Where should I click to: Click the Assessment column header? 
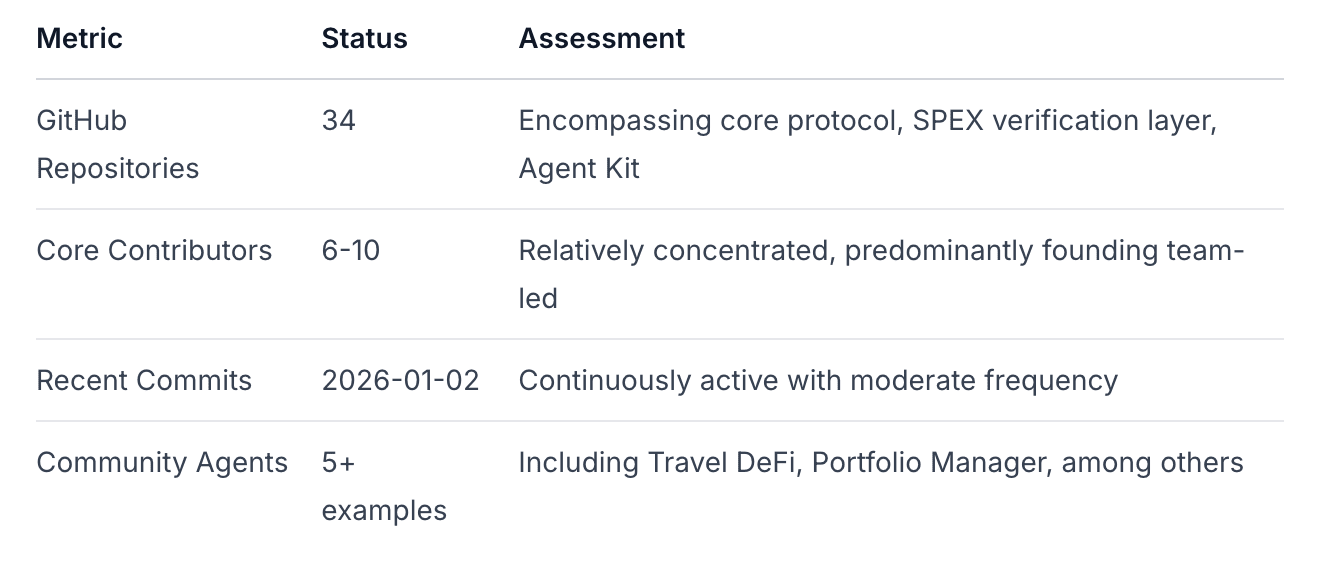(x=601, y=39)
